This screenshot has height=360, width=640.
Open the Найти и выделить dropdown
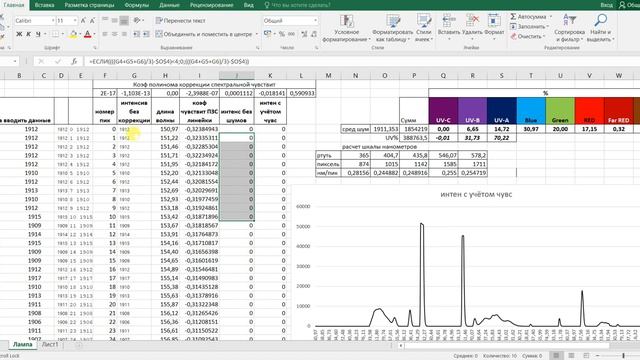(600, 28)
